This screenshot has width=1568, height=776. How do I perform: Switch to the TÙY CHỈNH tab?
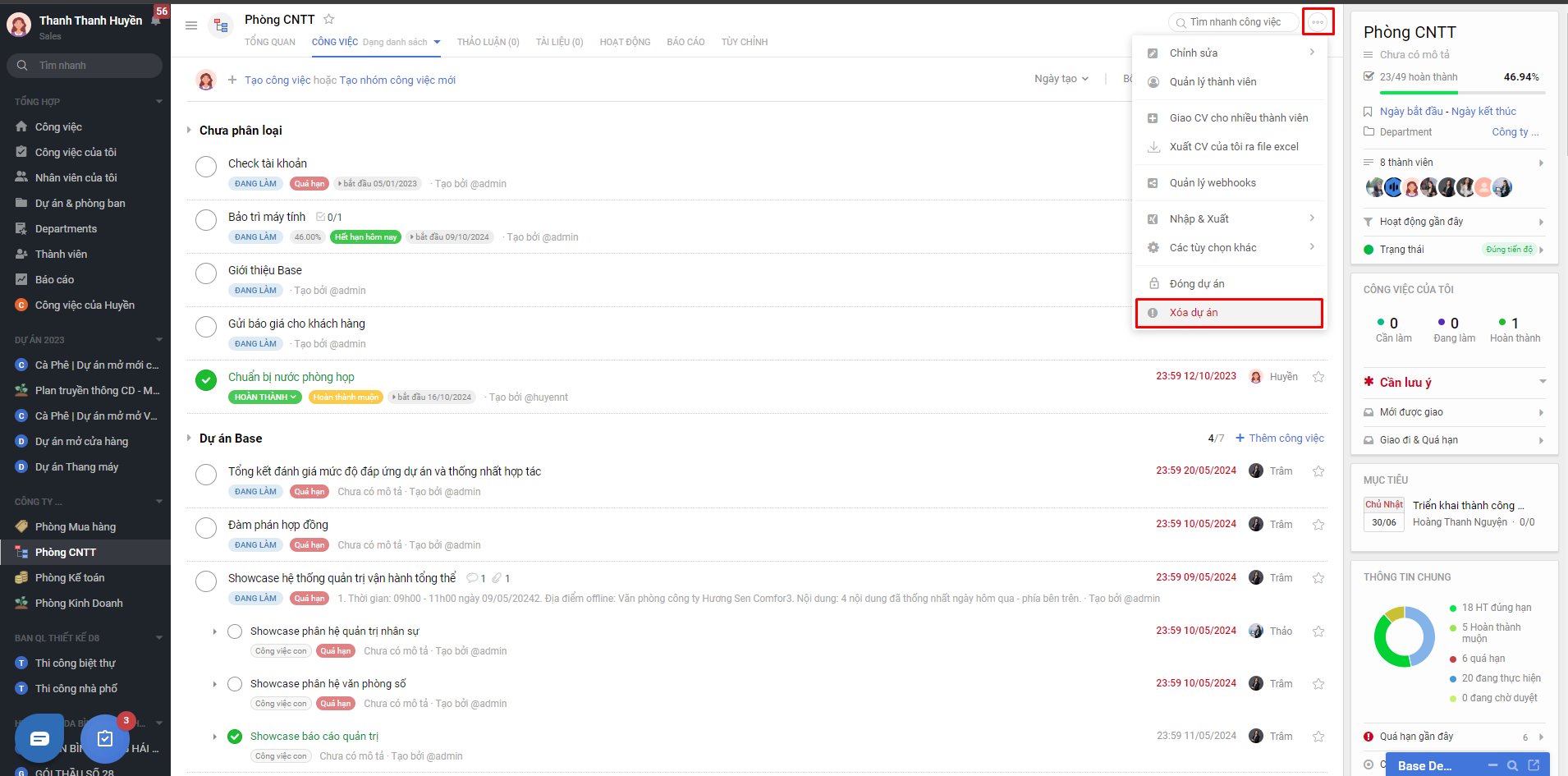pos(745,42)
